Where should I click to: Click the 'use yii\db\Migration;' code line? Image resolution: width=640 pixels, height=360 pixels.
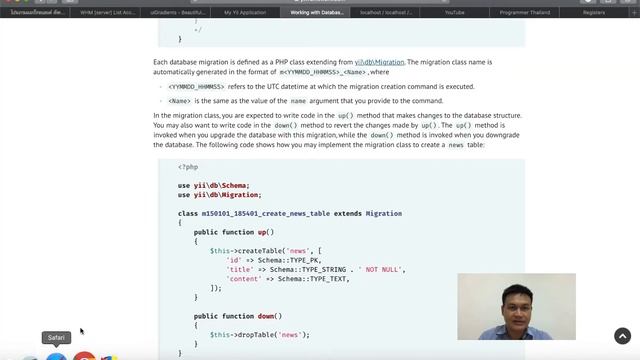click(x=220, y=195)
